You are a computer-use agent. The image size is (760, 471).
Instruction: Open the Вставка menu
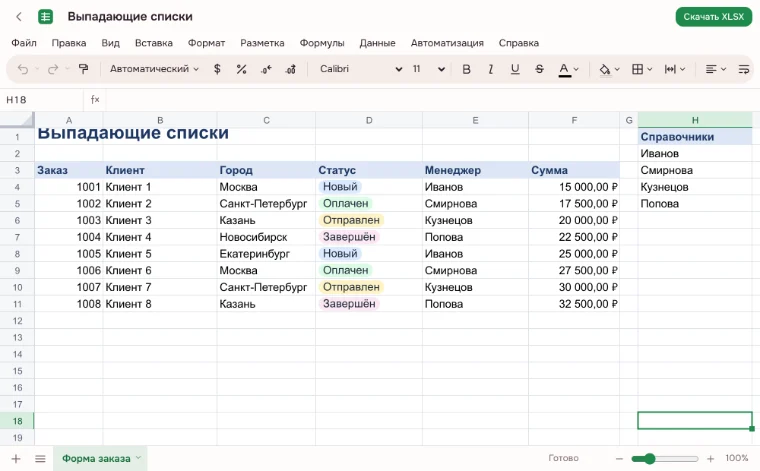tap(154, 43)
